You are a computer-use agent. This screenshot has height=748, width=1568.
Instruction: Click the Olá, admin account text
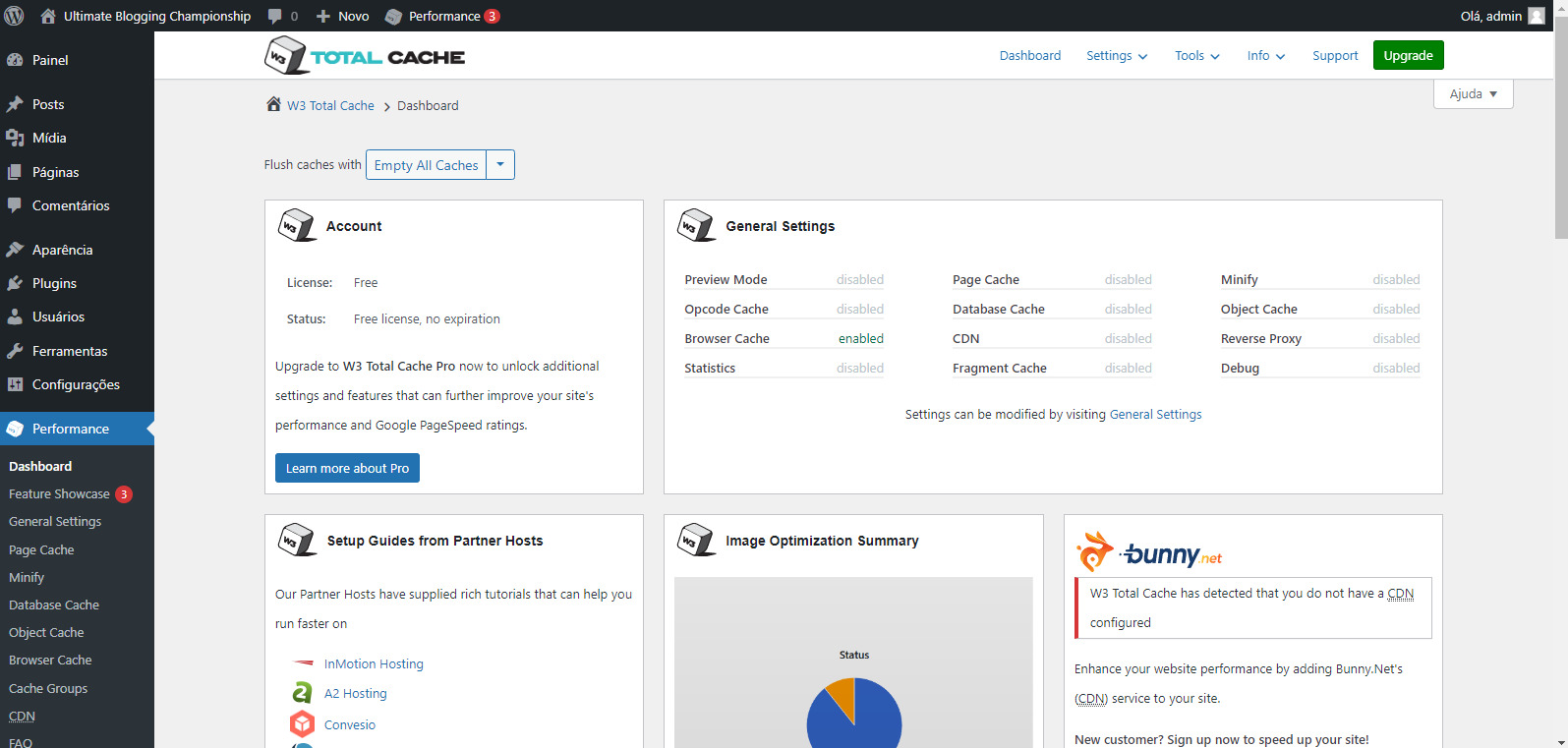pyautogui.click(x=1490, y=16)
